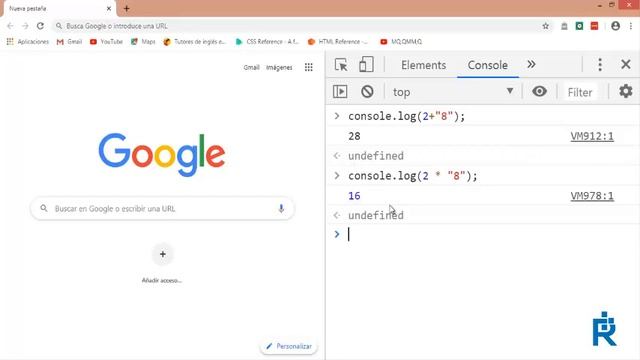Open the Tutores de inglés bookmark
The width and height of the screenshot is (640, 360).
coord(194,42)
